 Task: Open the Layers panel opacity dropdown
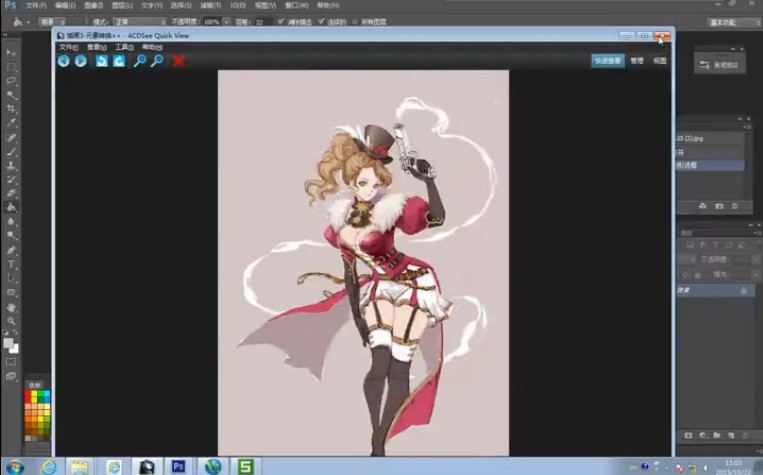[x=755, y=260]
